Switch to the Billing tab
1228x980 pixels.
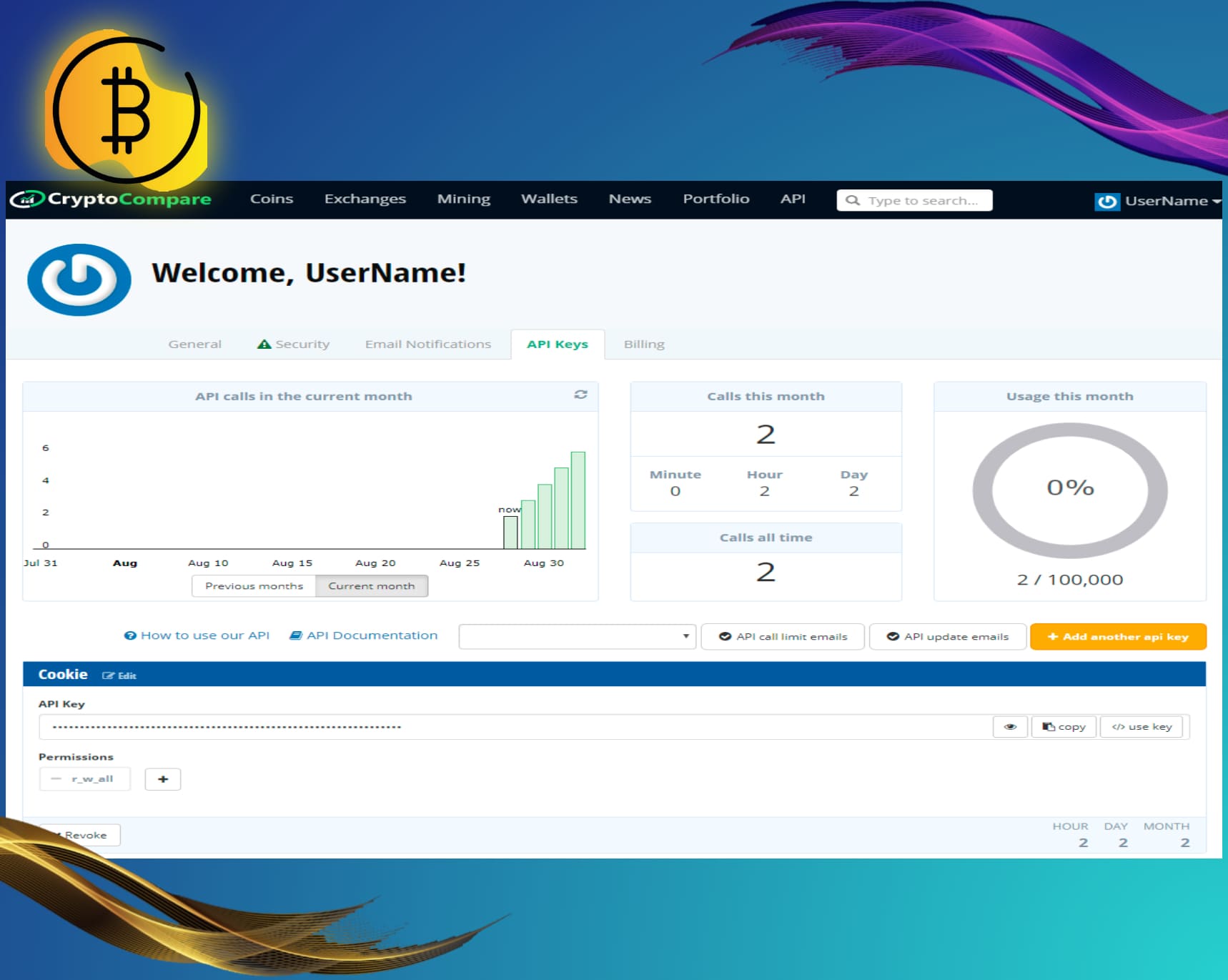(644, 344)
